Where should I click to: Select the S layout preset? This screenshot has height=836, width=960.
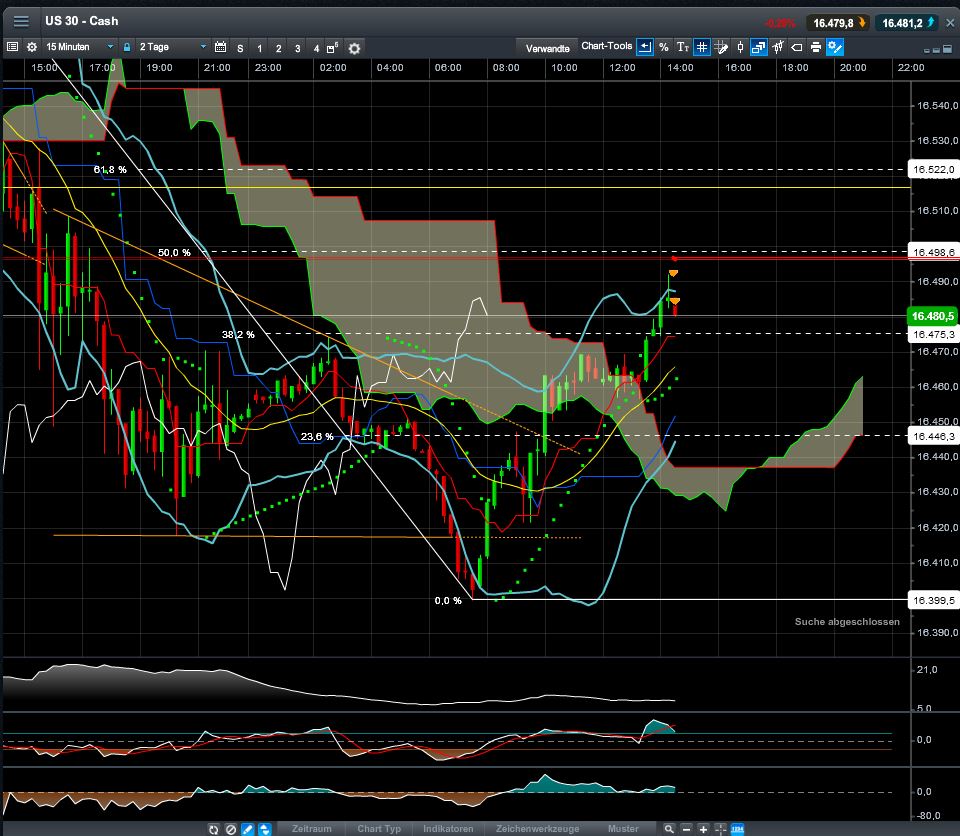240,48
